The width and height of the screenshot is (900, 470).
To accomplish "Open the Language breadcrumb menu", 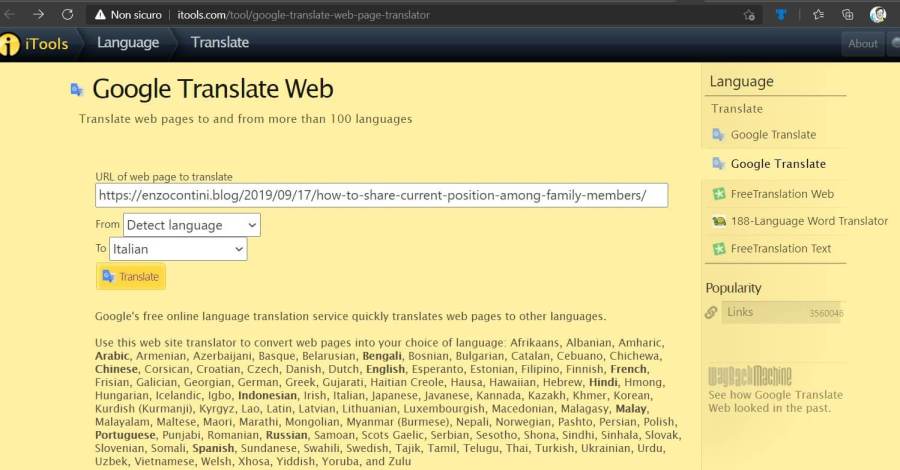I will click(x=127, y=43).
